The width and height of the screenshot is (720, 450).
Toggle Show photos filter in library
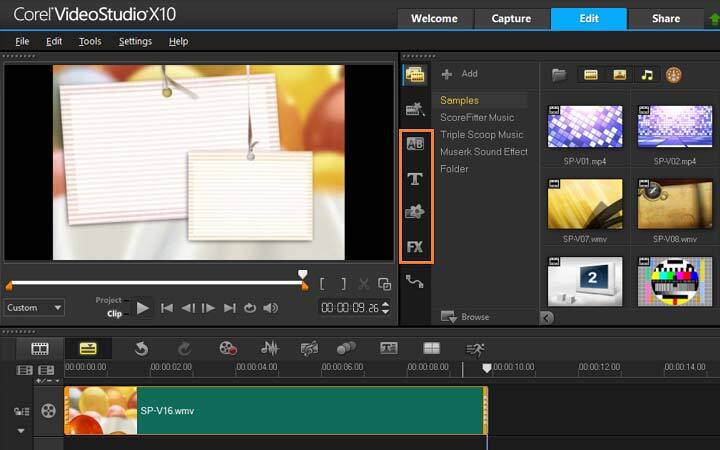tap(619, 74)
